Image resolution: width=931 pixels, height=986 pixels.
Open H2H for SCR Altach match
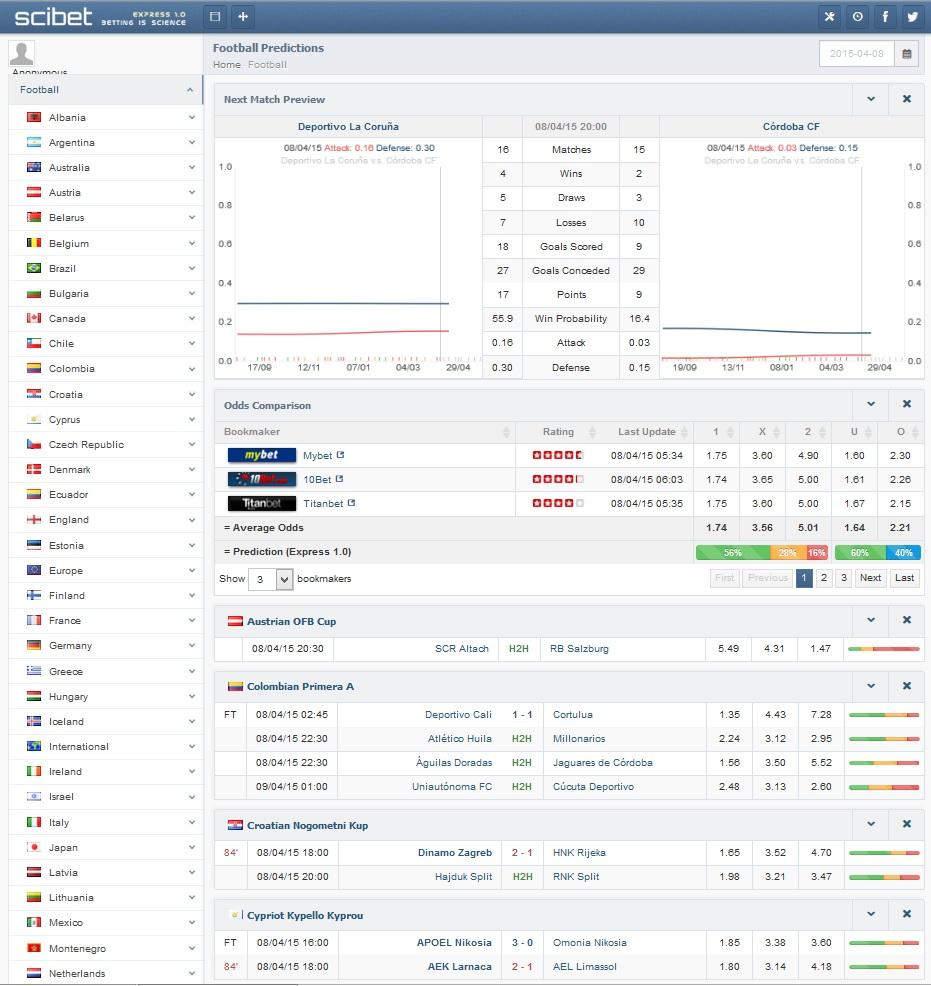click(x=519, y=648)
